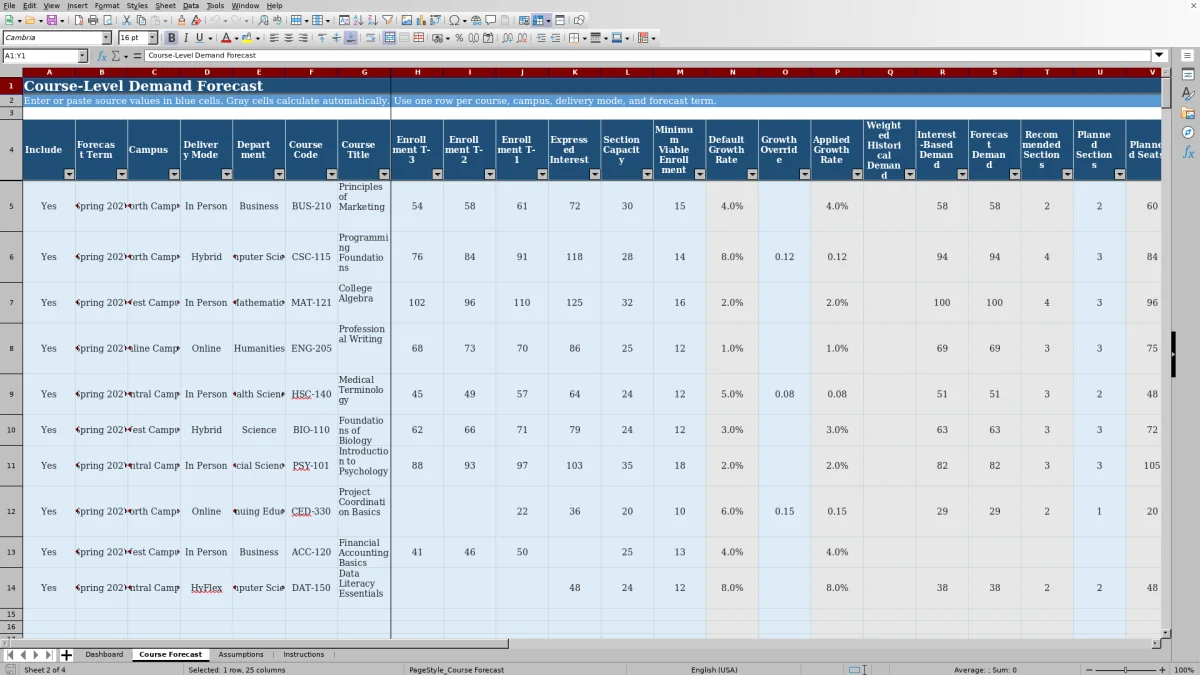Toggle underline formatting
Viewport: 1200px width, 675px height.
199,38
